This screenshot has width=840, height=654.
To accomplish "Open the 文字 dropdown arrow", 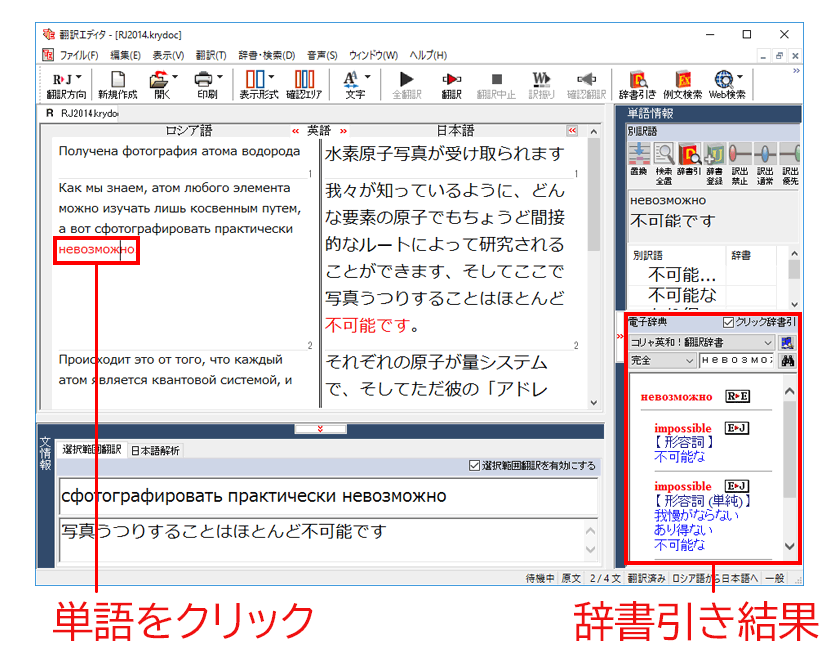I will [368, 77].
